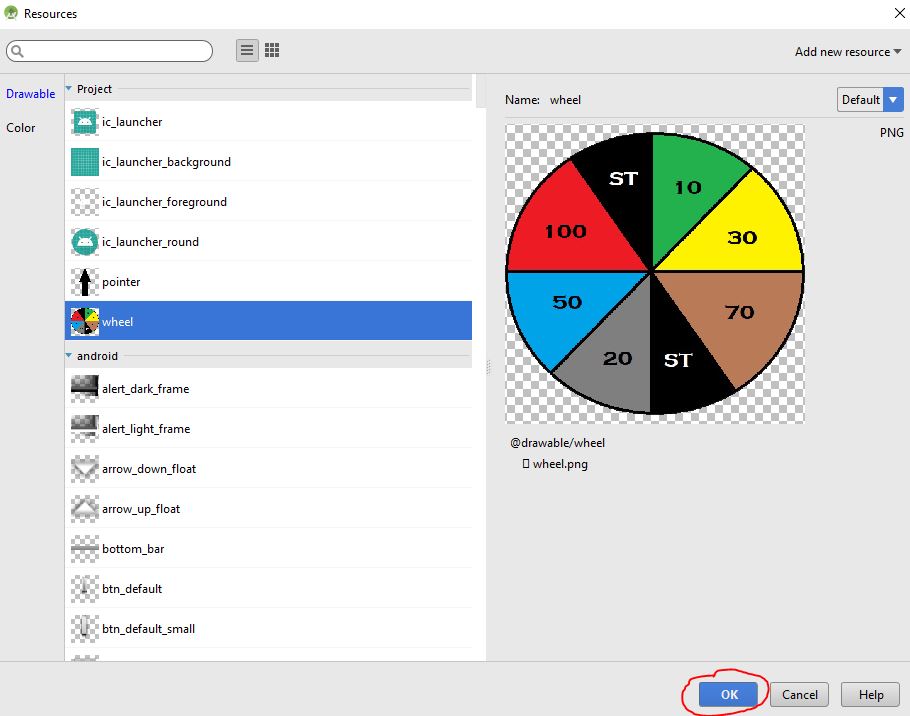Open the Add new resource dropdown

coord(847,52)
